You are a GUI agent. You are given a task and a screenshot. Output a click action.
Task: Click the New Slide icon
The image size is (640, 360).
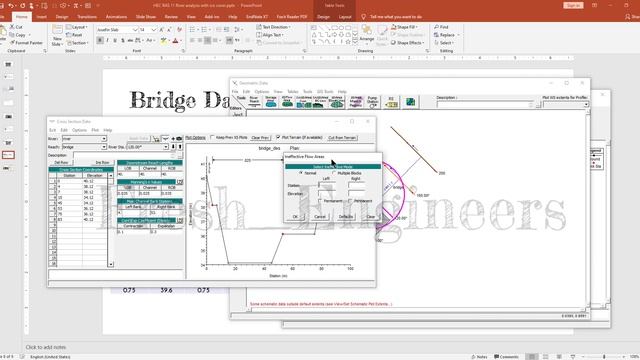[57, 30]
